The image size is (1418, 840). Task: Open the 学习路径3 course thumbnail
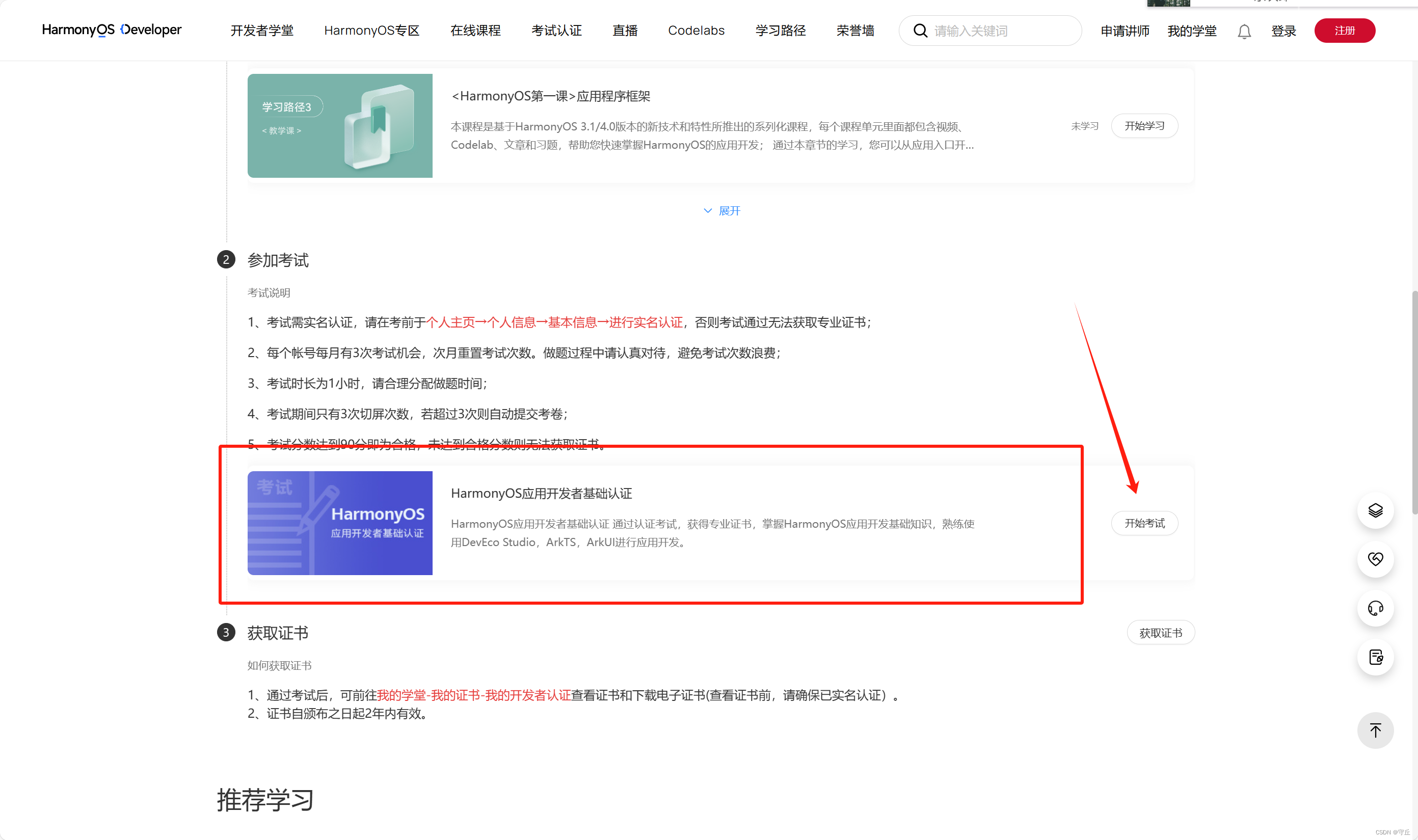tap(340, 126)
